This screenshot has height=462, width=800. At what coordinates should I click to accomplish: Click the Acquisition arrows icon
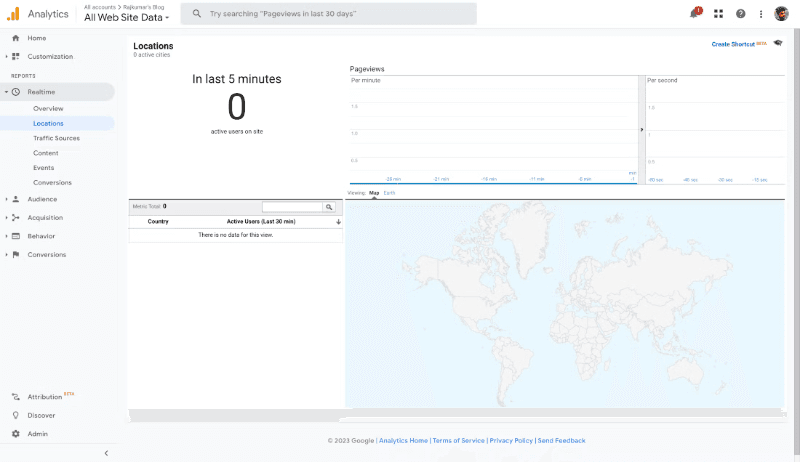16,217
